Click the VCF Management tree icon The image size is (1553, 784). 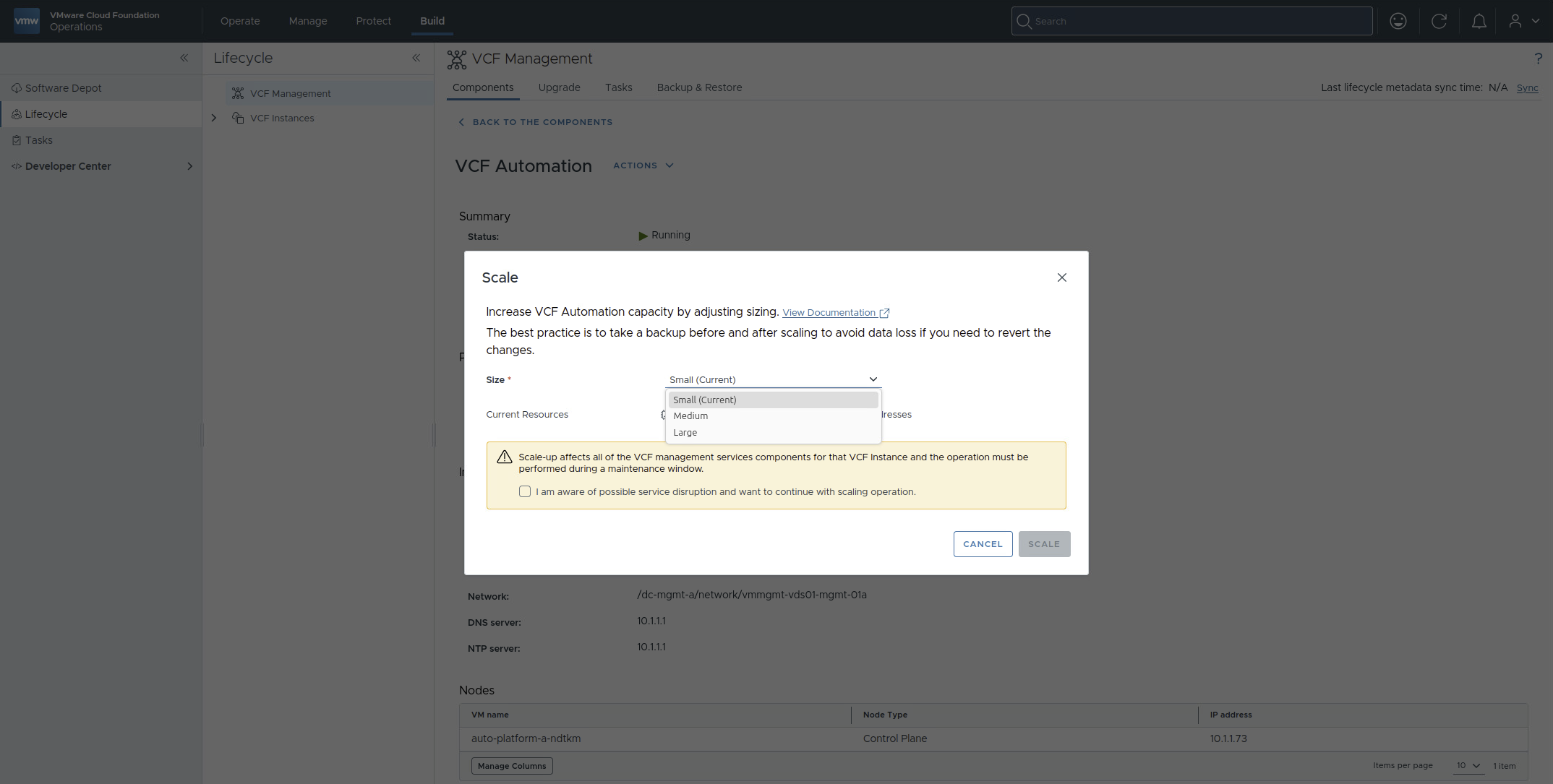(x=238, y=93)
